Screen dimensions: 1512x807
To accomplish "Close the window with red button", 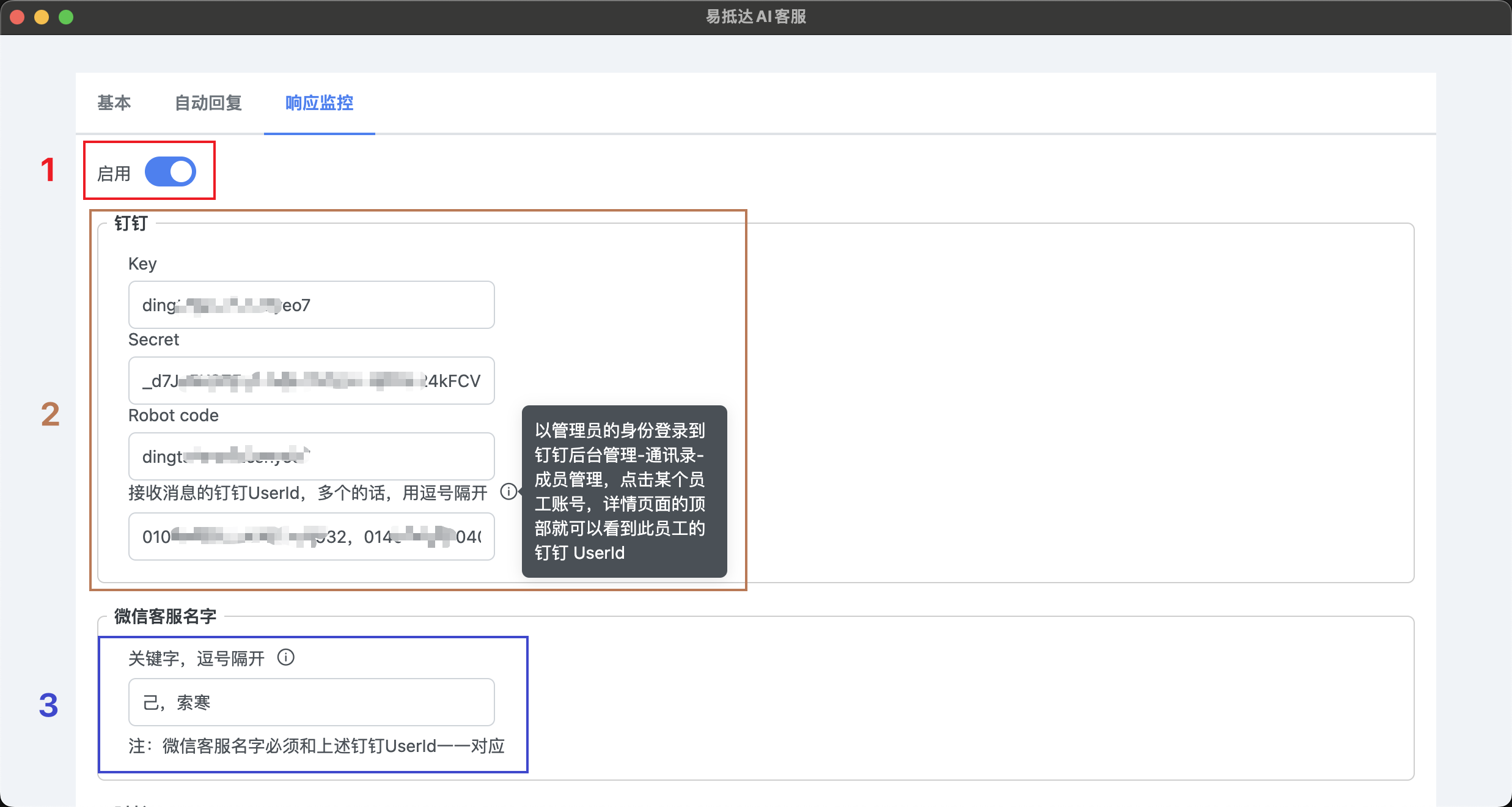I will [17, 17].
